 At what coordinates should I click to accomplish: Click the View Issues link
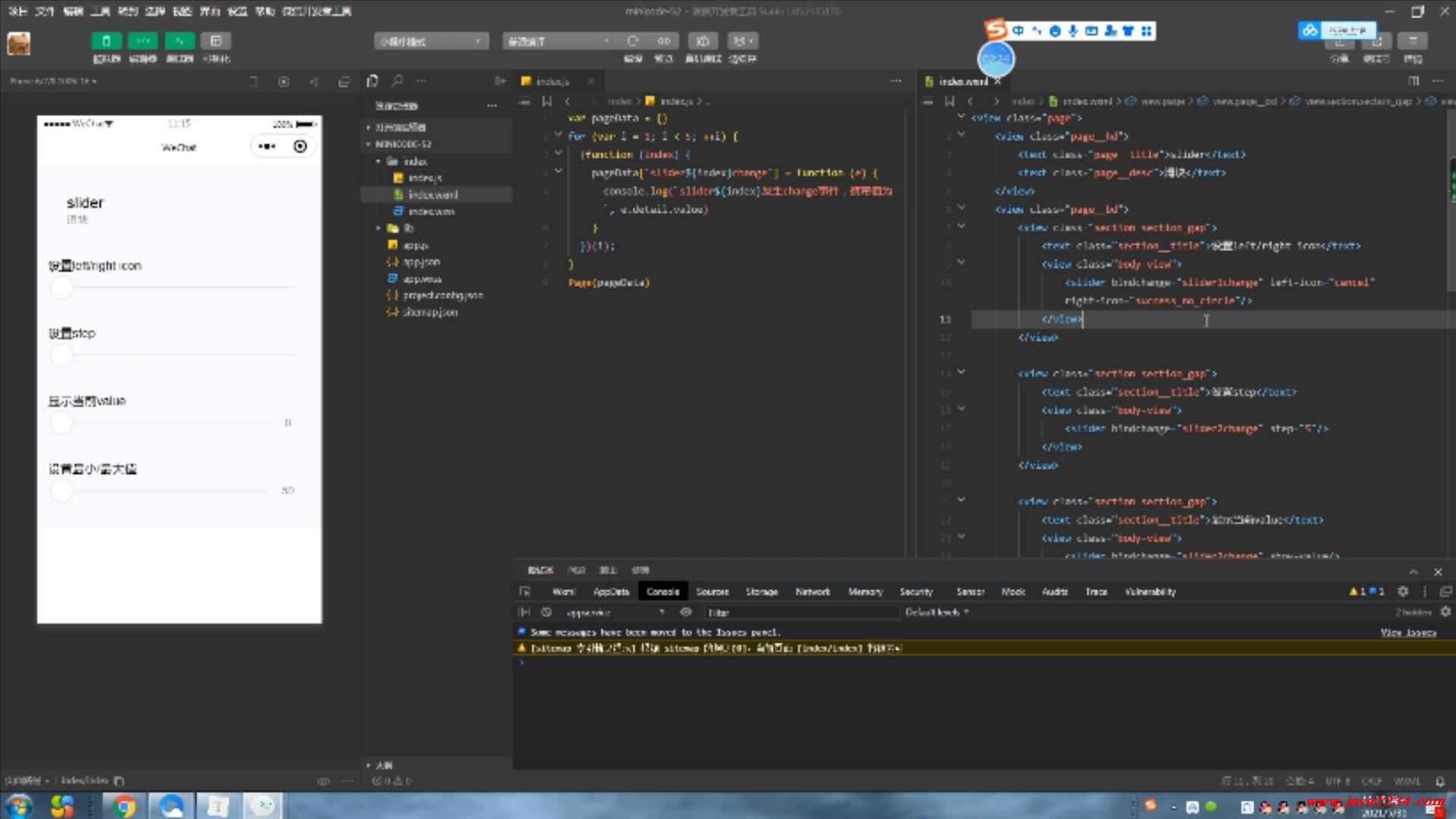[x=1407, y=632]
